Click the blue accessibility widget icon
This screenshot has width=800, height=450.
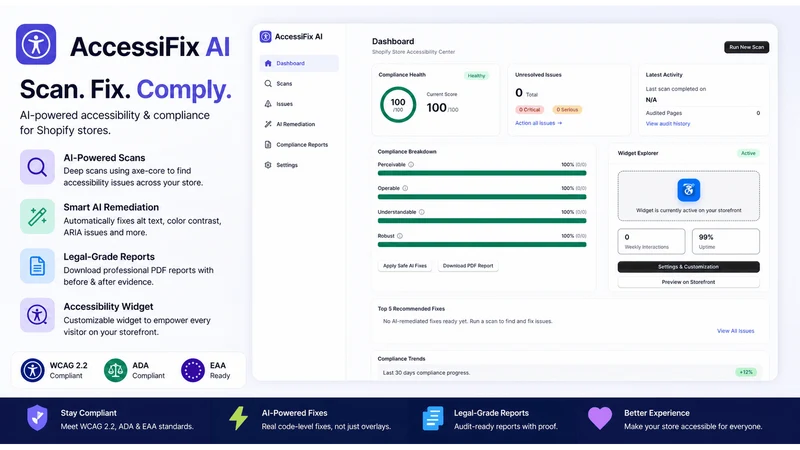pos(688,190)
